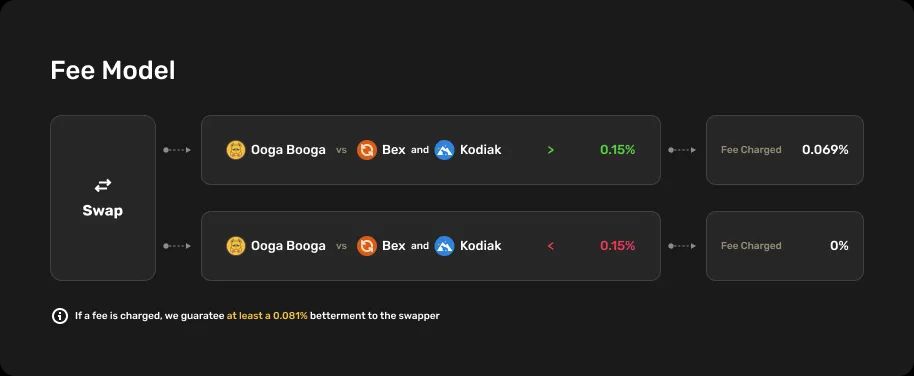This screenshot has height=376, width=914.
Task: Click the swap arrows icon above Swap
Action: point(103,186)
